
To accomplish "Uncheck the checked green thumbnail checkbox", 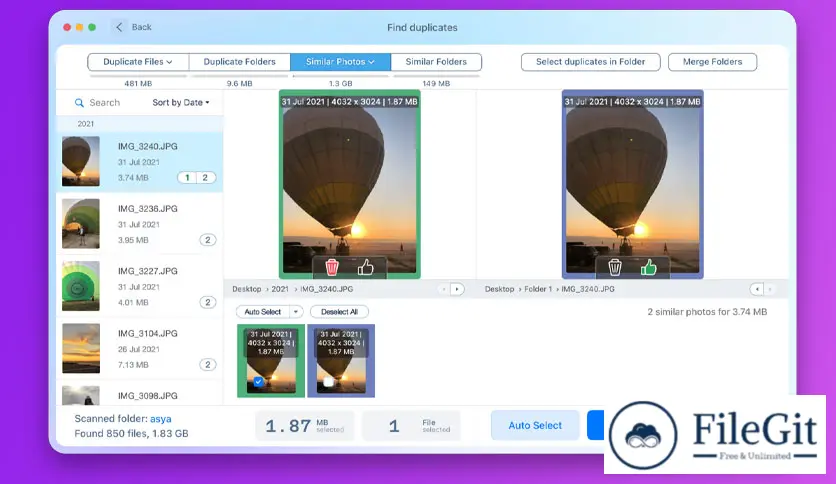I will click(259, 382).
